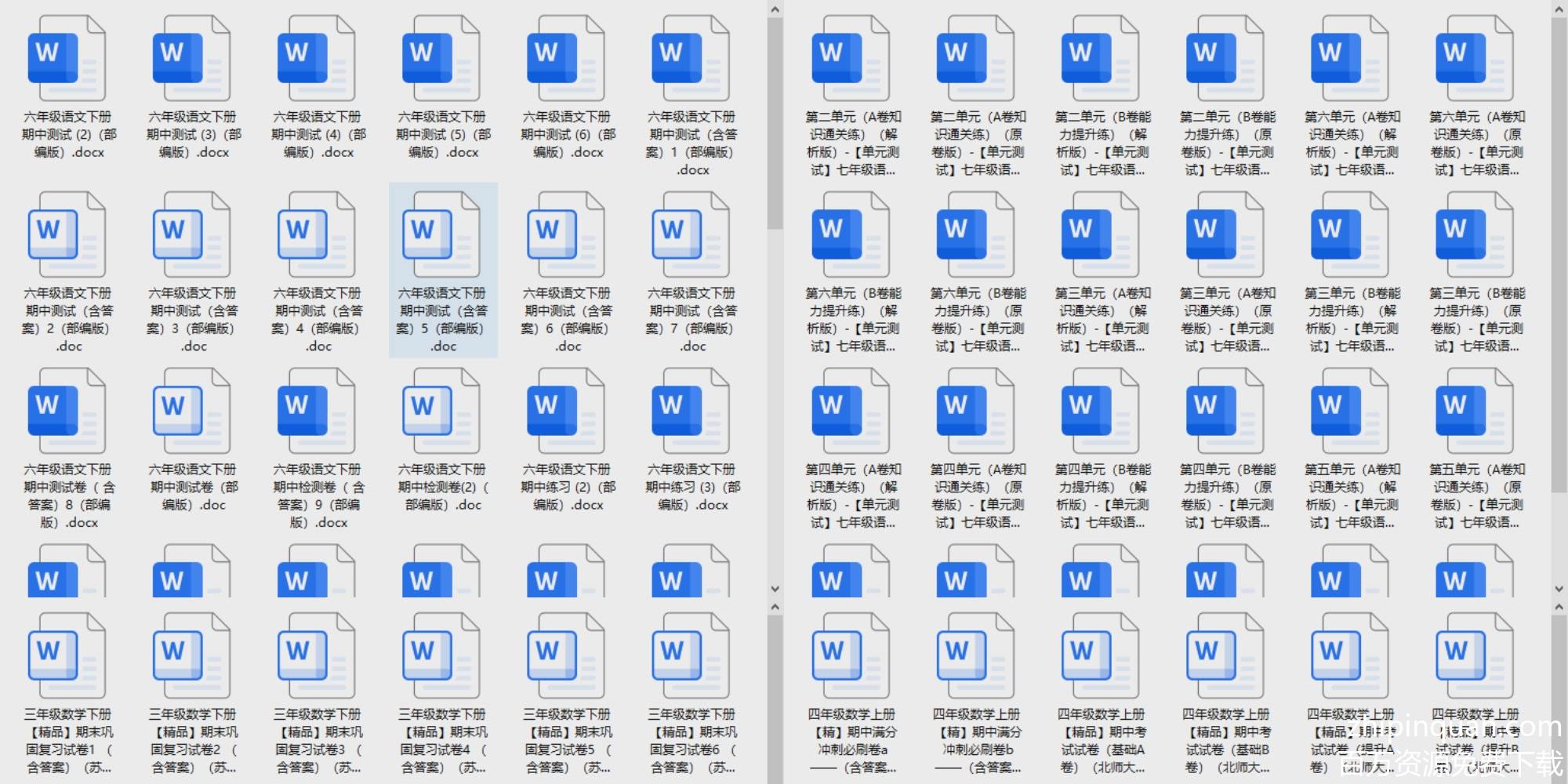Screen dimensions: 1568x784
Task: Click scroll-down arrow of top-left file pane
Action: pos(775,589)
